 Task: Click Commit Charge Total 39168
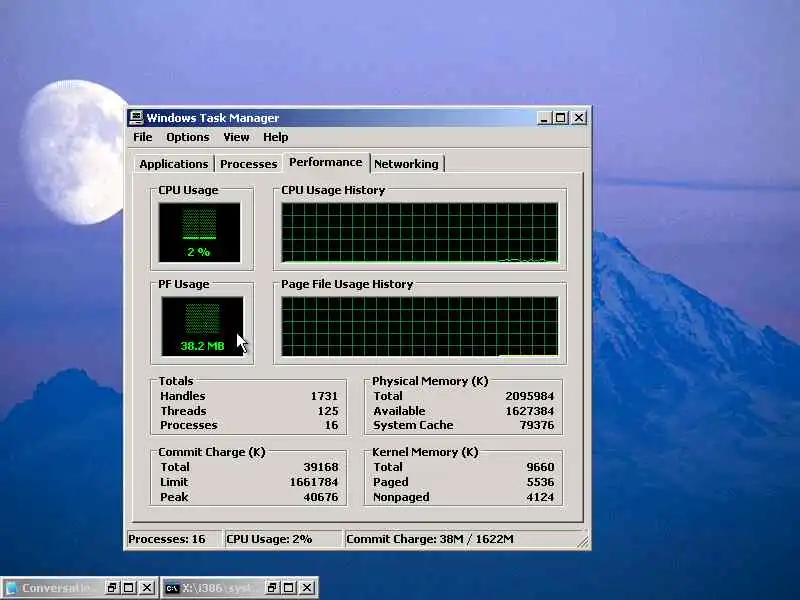pos(321,467)
